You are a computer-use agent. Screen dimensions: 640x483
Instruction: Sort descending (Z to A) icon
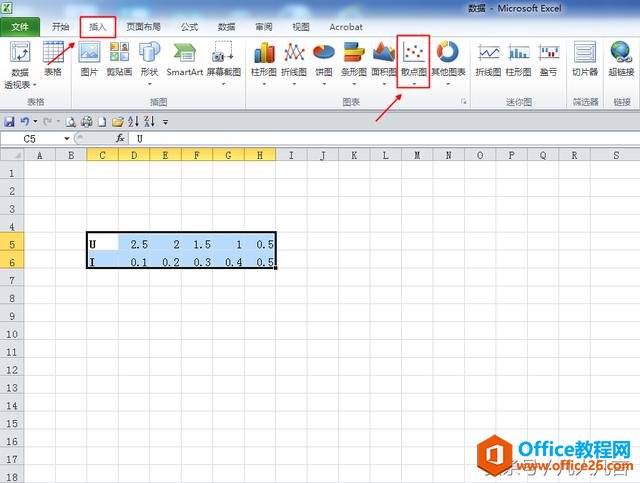pyautogui.click(x=149, y=121)
